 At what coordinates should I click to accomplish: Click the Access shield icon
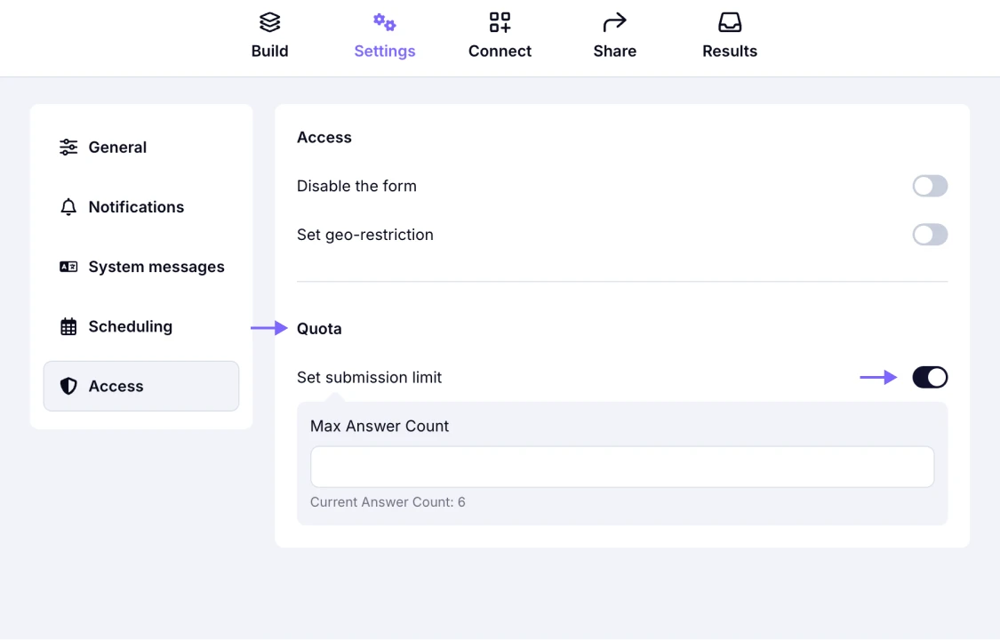[68, 386]
